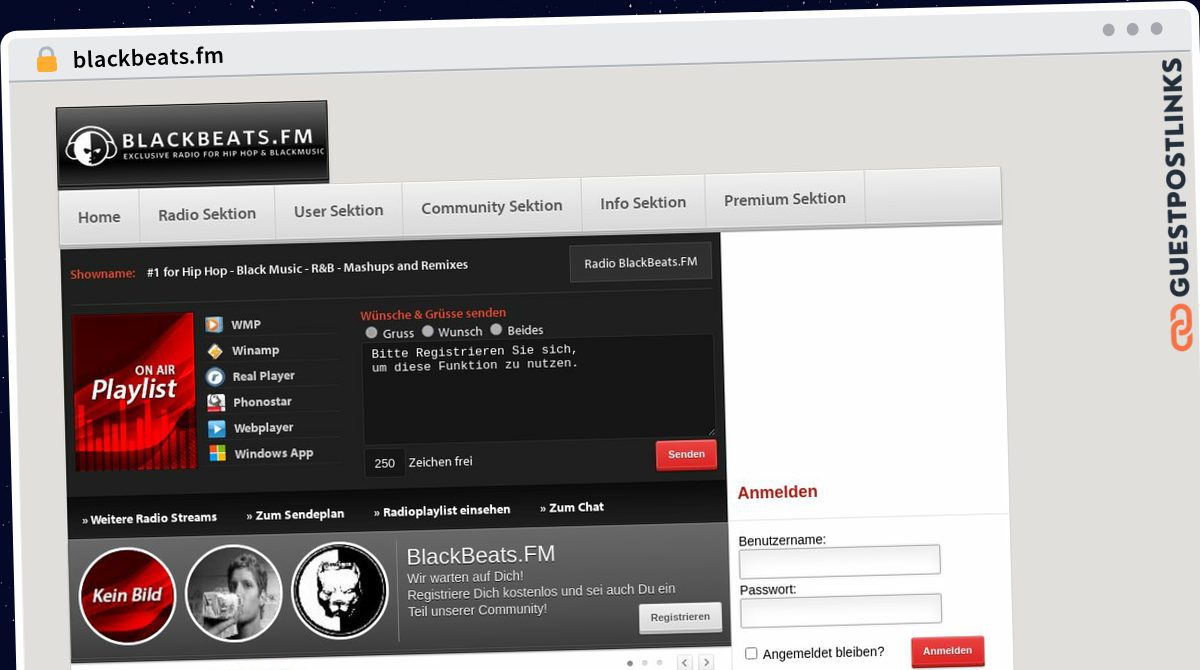Click the WMP stream link text

(246, 325)
